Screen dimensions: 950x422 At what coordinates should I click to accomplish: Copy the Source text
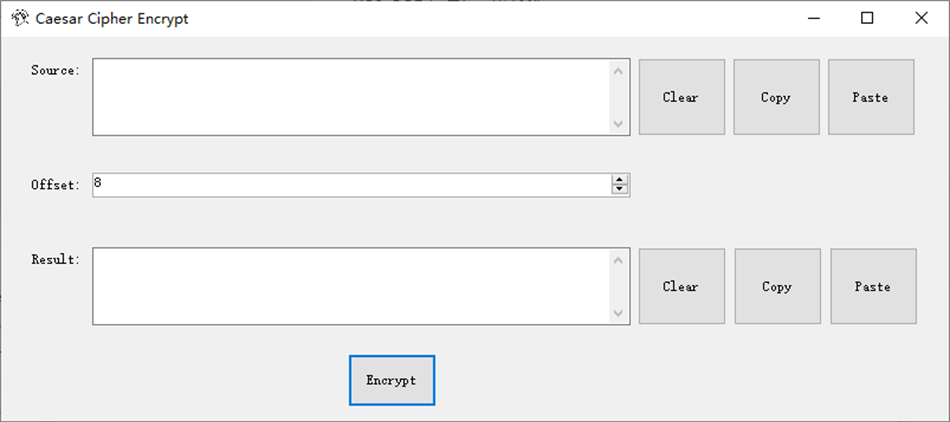[776, 97]
